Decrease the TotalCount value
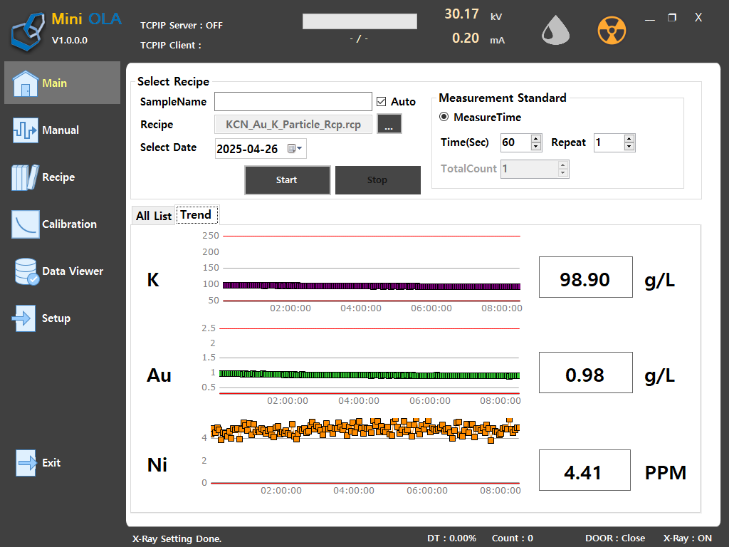729x547 pixels. tap(563, 173)
